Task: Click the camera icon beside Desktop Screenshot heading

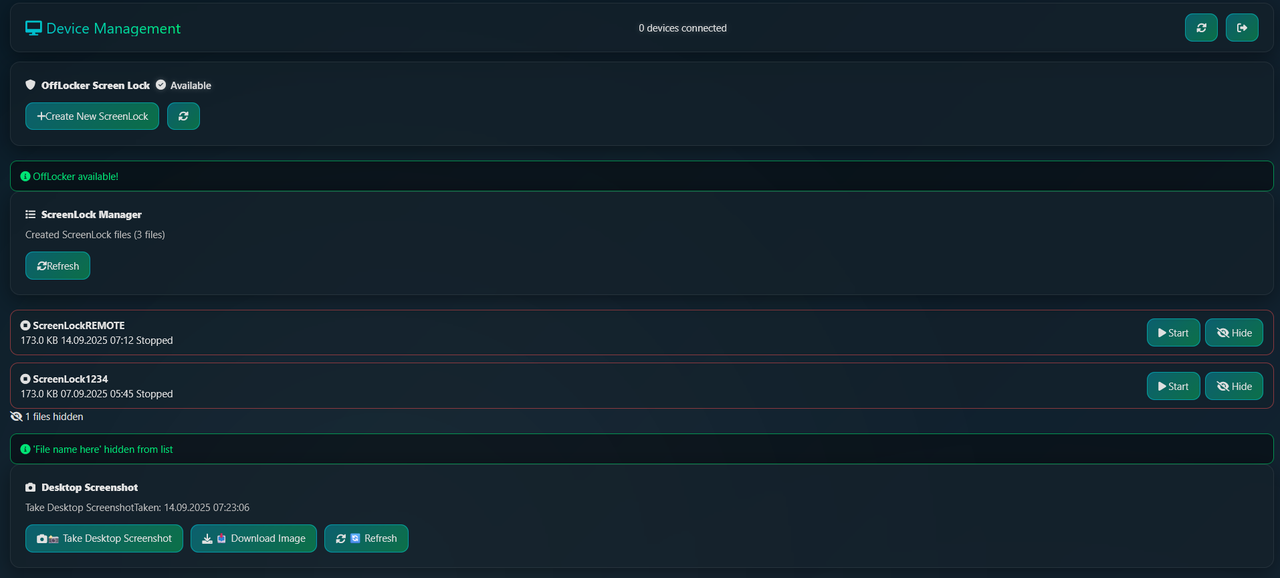Action: (30, 487)
